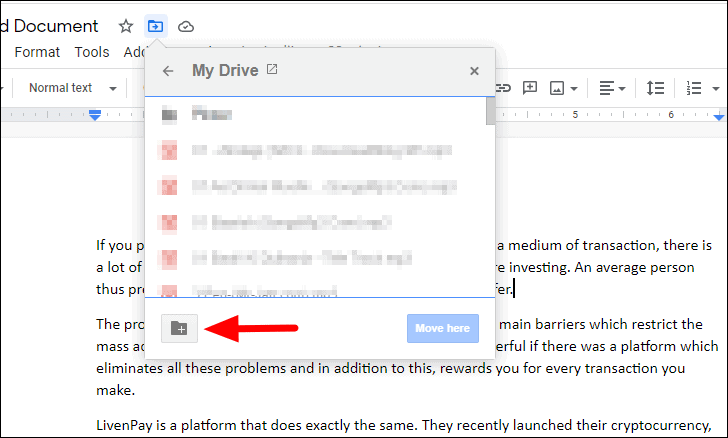Screen dimensions: 728x438
Task: Open My Drive in new tab icon
Action: [272, 71]
